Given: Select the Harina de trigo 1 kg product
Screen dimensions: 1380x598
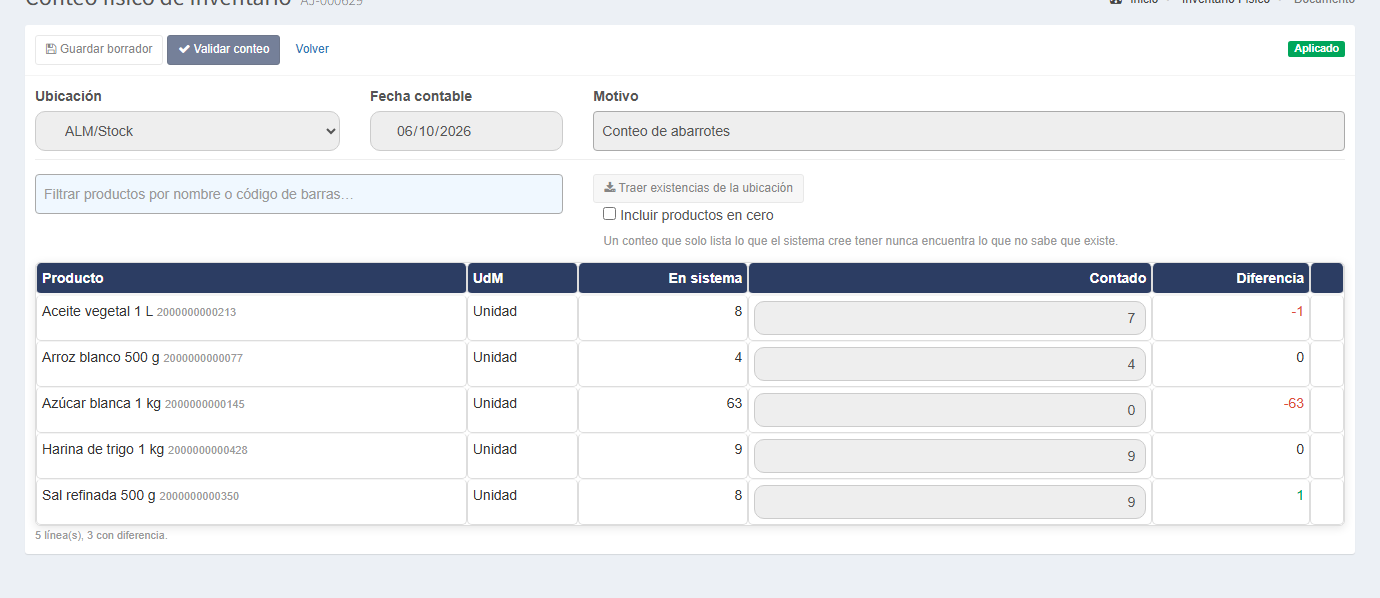Looking at the screenshot, I should pyautogui.click(x=103, y=449).
